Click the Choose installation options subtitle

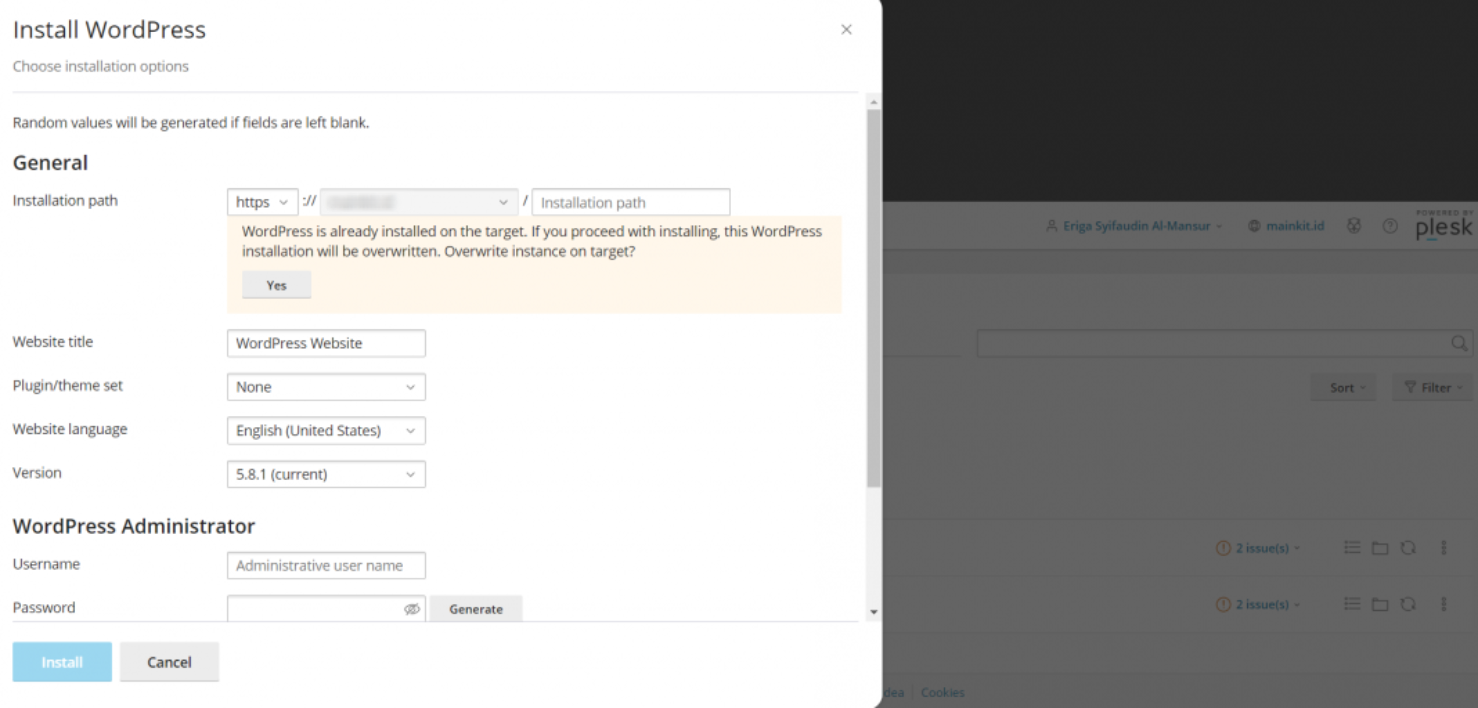tap(101, 67)
